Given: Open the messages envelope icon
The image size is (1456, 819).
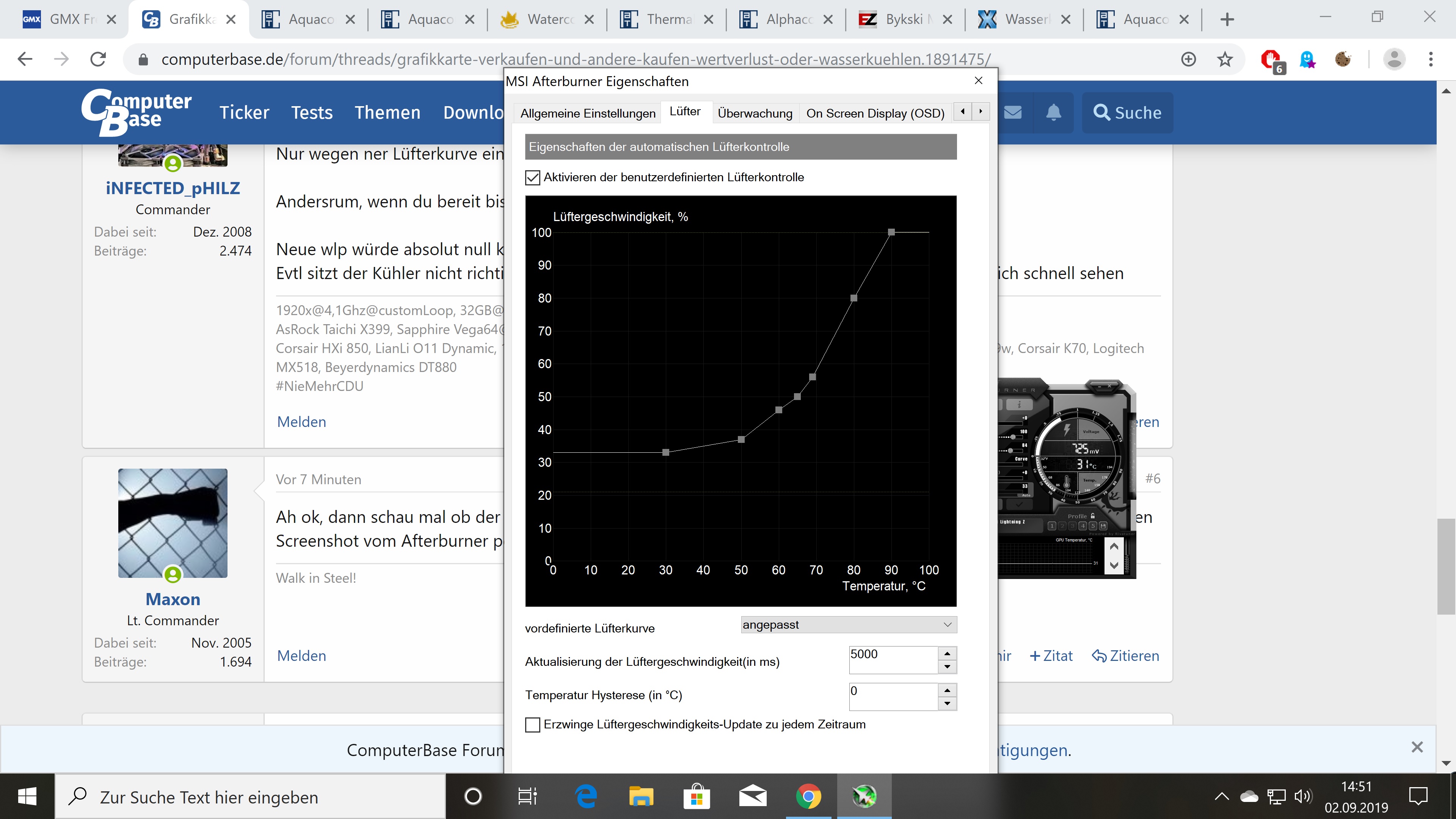Looking at the screenshot, I should tap(1012, 113).
